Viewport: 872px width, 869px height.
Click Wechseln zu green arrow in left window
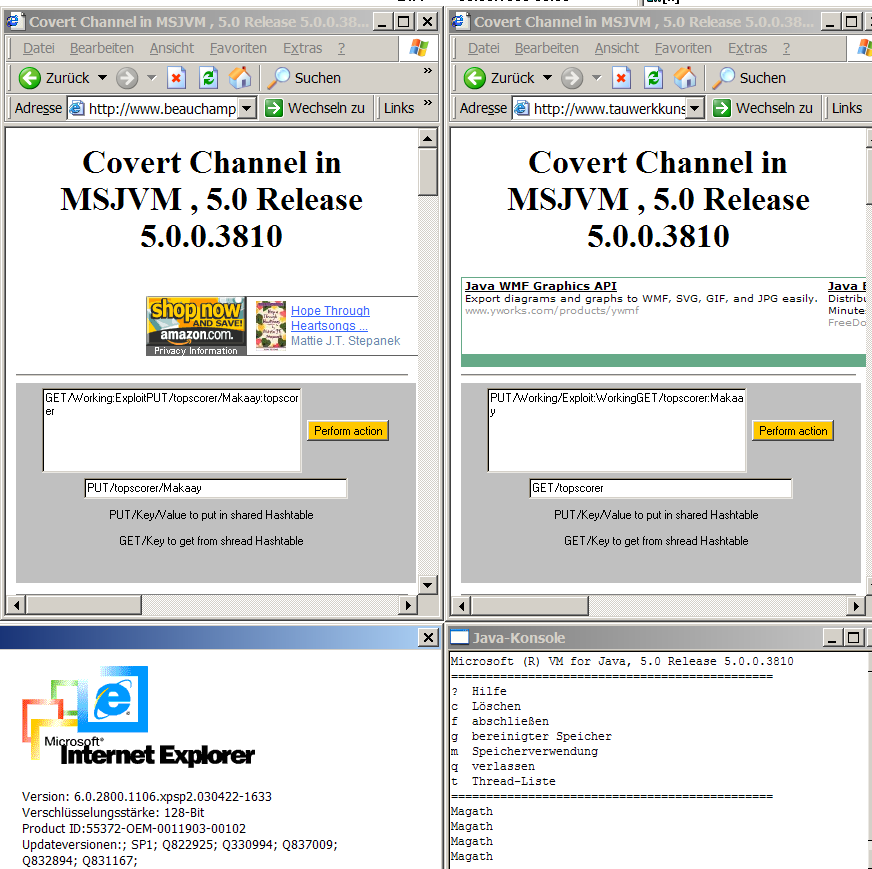pyautogui.click(x=274, y=108)
